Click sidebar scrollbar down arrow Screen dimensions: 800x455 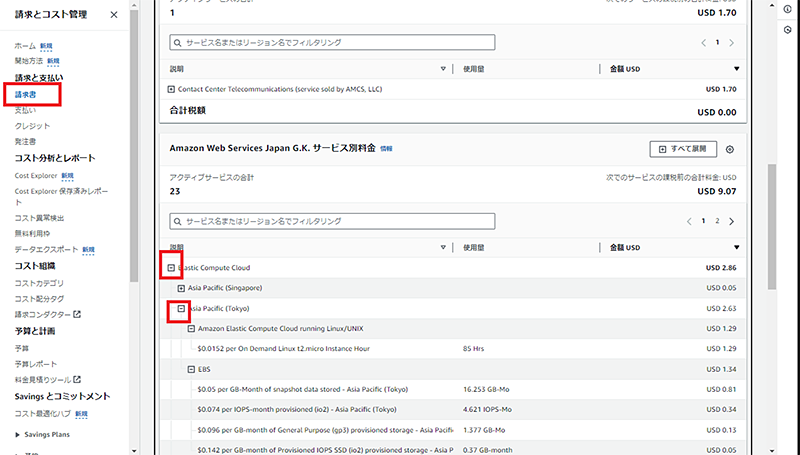[134, 450]
